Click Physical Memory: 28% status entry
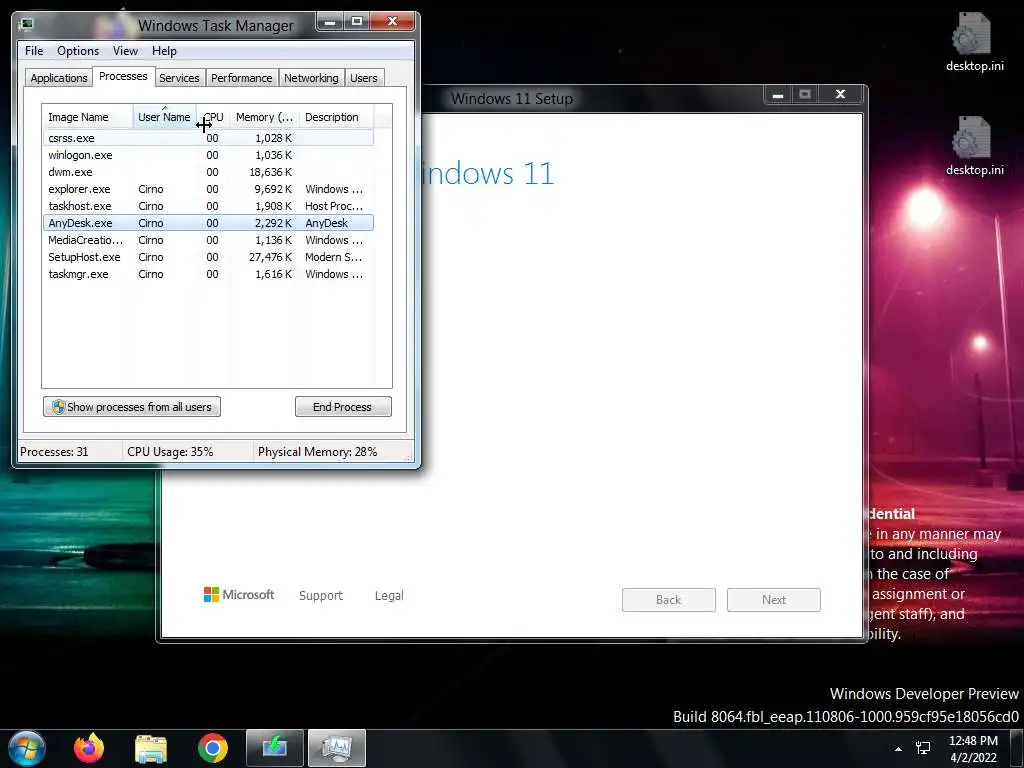This screenshot has height=768, width=1024. click(x=317, y=451)
